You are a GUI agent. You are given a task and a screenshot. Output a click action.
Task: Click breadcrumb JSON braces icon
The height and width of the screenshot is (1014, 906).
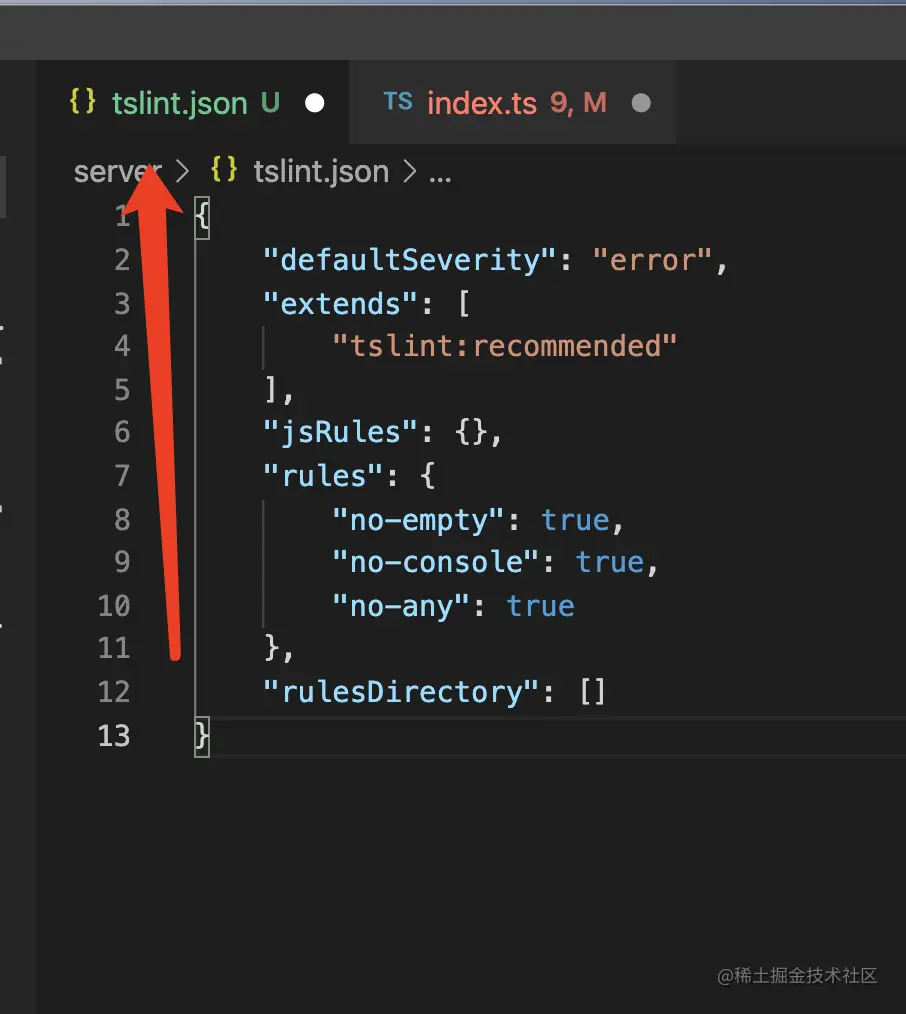[224, 171]
